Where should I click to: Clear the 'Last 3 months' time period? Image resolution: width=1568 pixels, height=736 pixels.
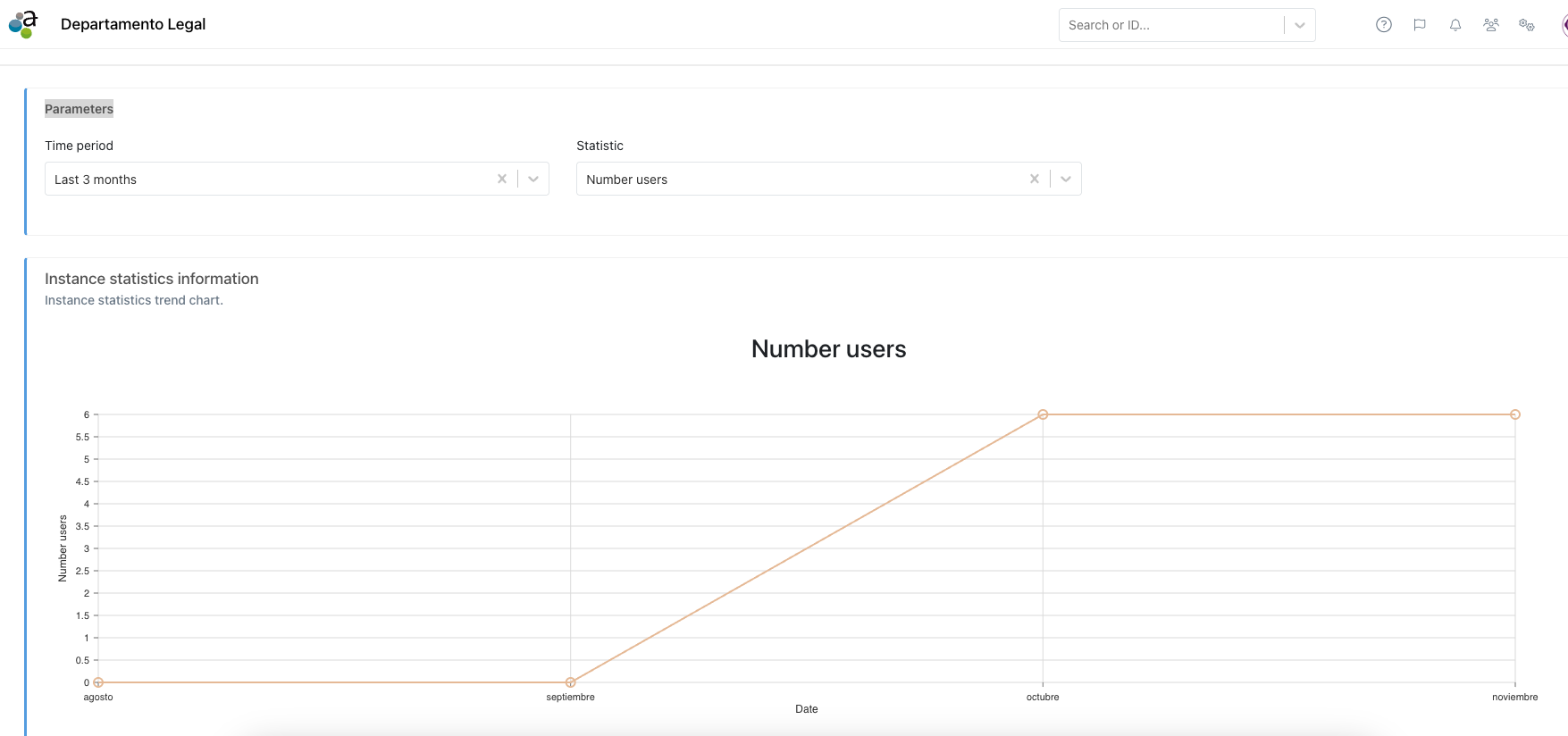(502, 179)
